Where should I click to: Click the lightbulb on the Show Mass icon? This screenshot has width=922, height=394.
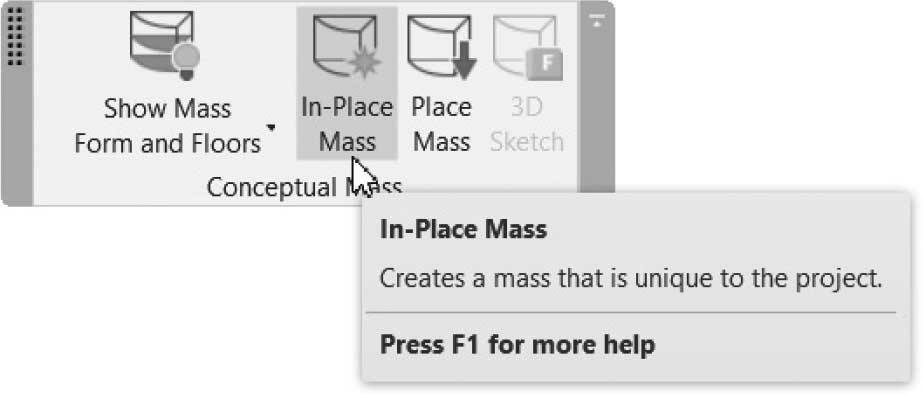[186, 61]
